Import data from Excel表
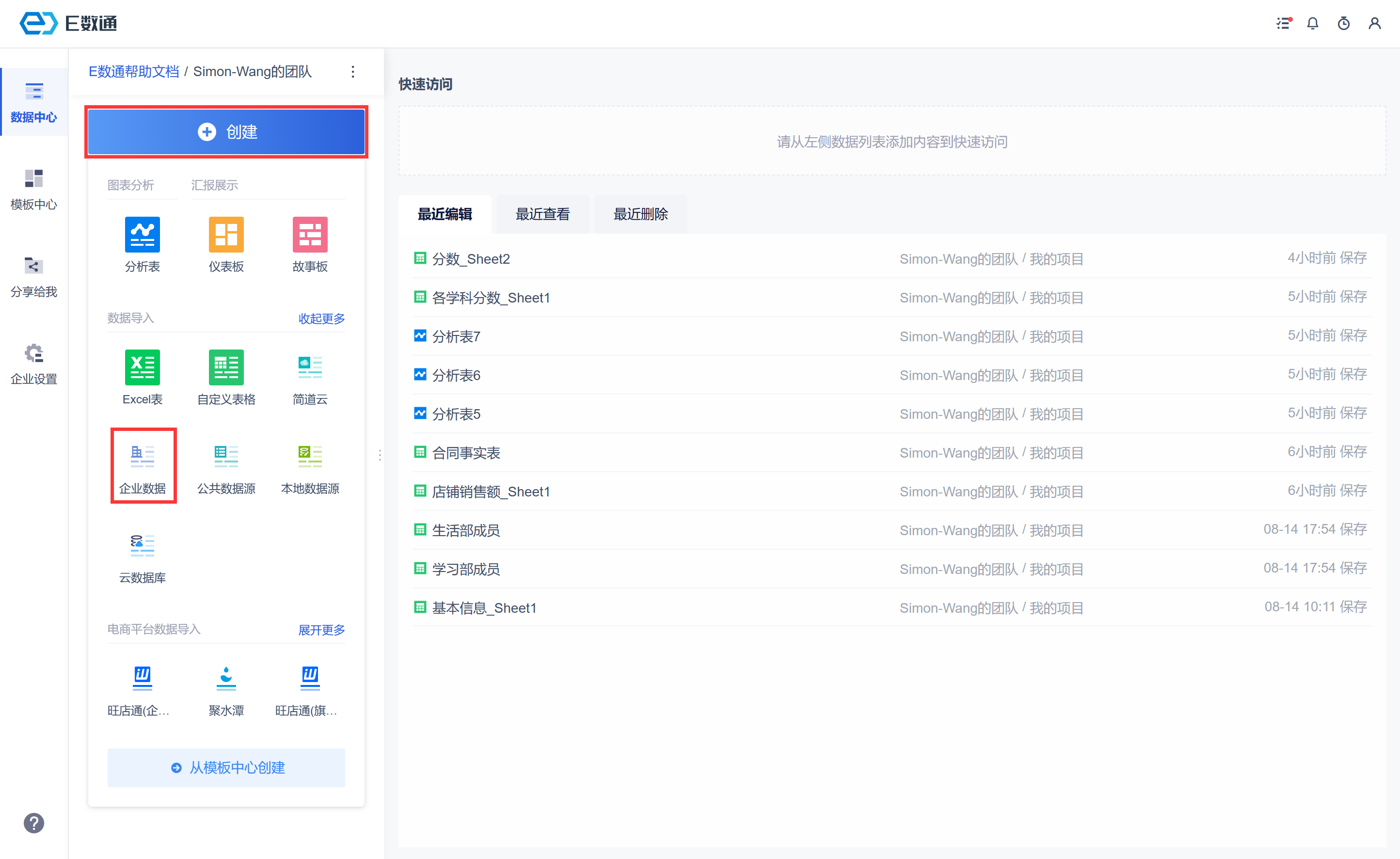1400x859 pixels. pos(142,367)
